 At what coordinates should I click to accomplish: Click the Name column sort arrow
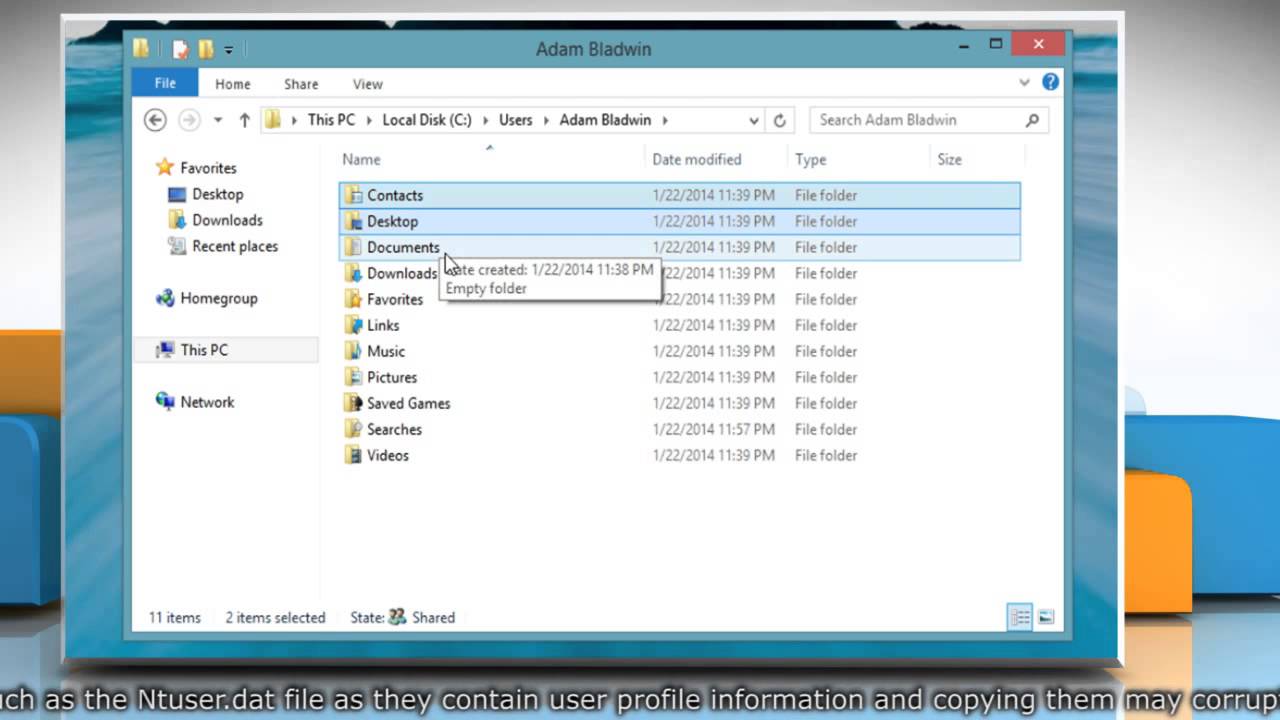489,146
